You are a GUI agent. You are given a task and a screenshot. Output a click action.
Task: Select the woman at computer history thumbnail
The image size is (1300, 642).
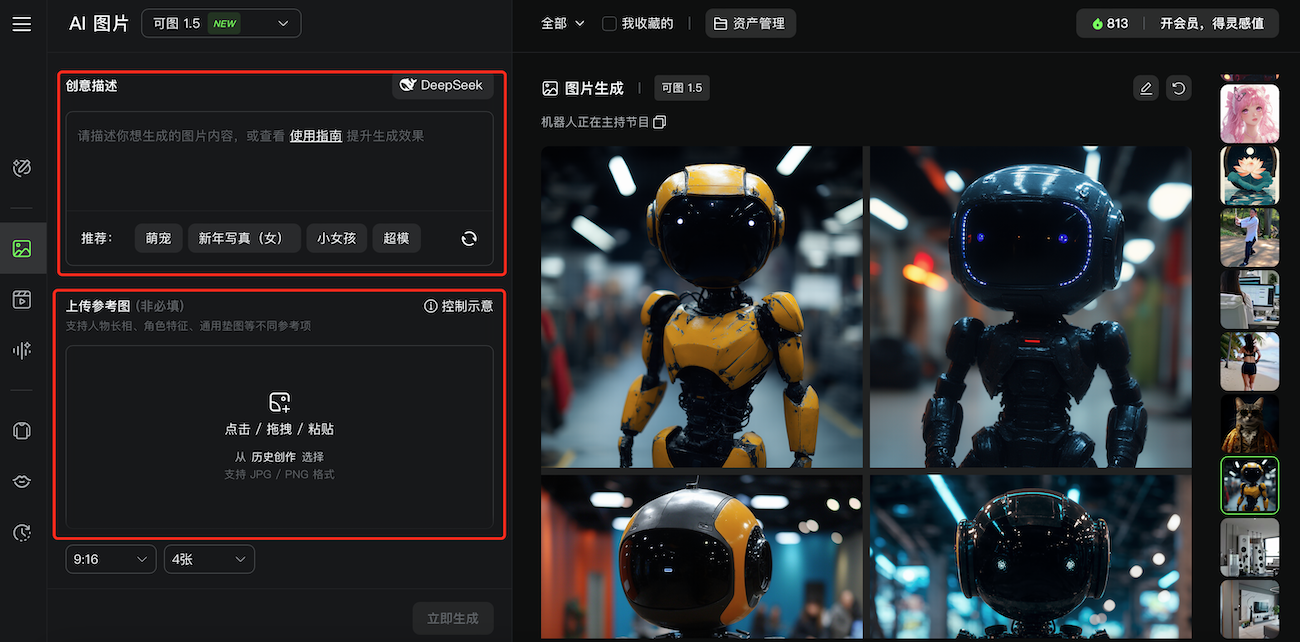[1250, 299]
